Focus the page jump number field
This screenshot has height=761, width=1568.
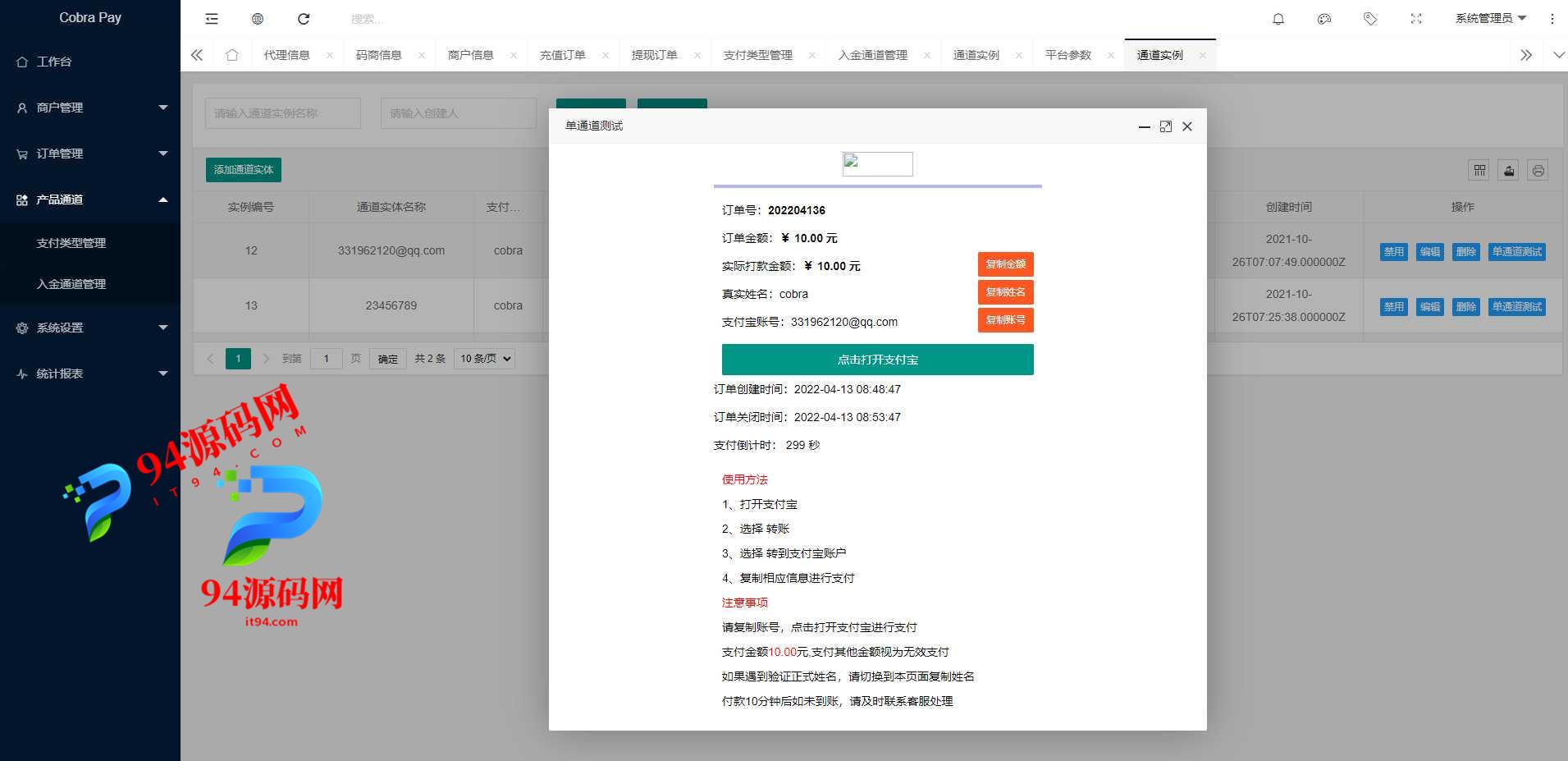(x=327, y=359)
